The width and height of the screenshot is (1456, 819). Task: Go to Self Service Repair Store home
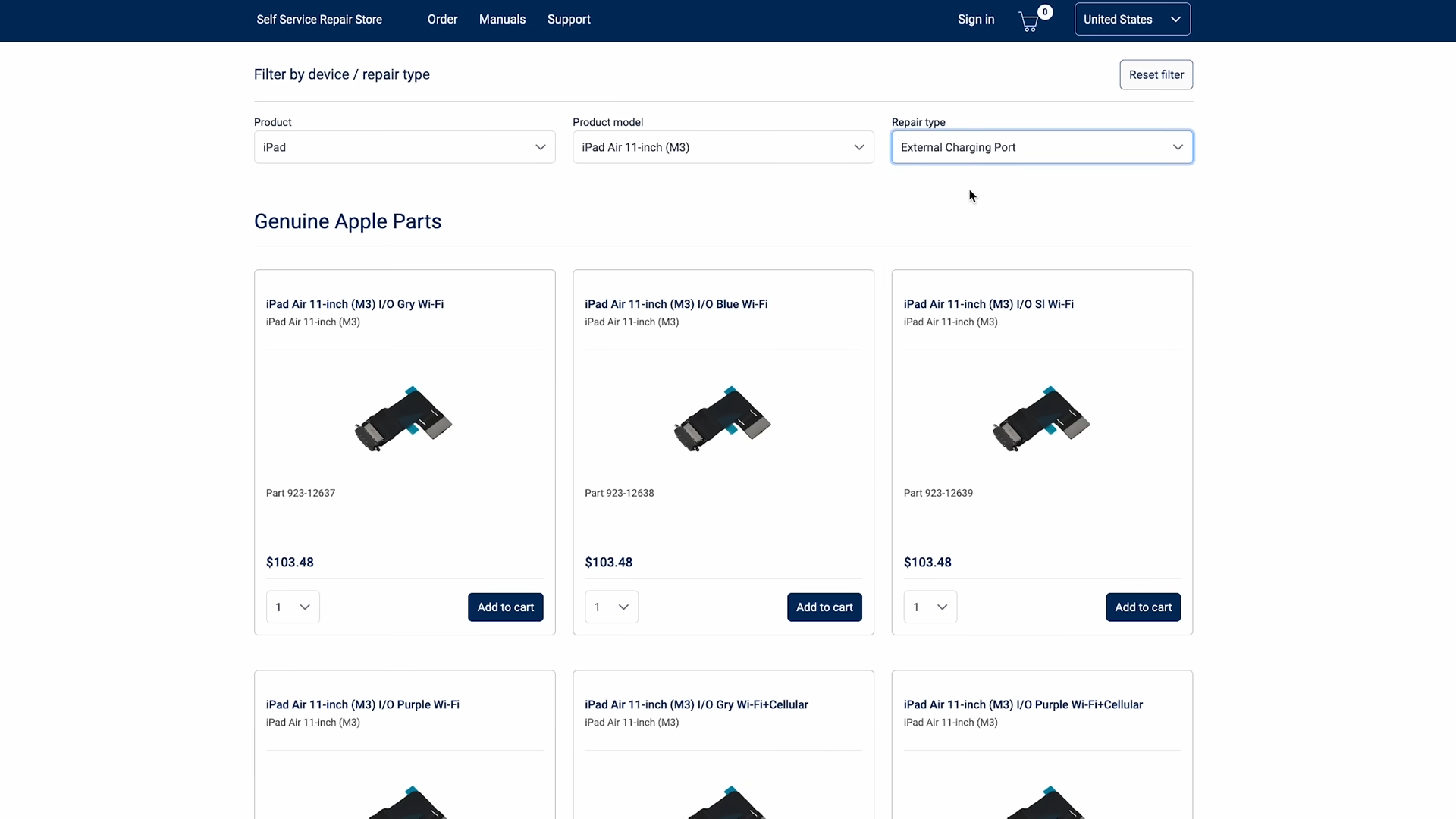point(319,20)
